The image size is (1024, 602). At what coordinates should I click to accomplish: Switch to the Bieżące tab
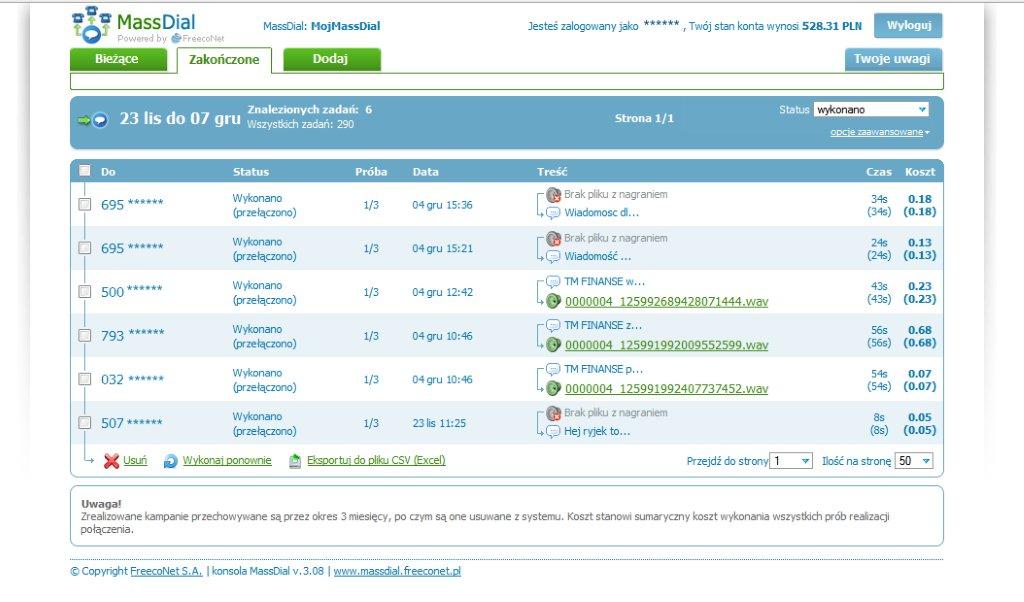click(120, 60)
